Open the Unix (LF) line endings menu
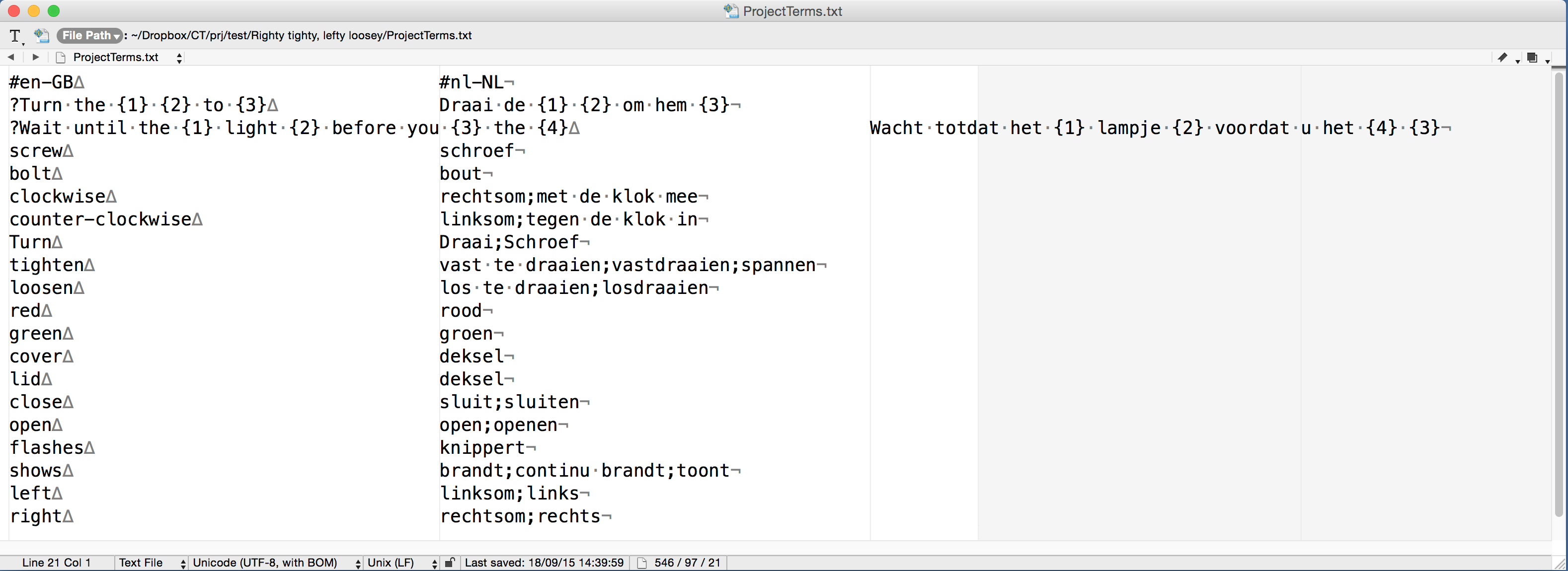Viewport: 1568px width, 571px height. pyautogui.click(x=401, y=563)
